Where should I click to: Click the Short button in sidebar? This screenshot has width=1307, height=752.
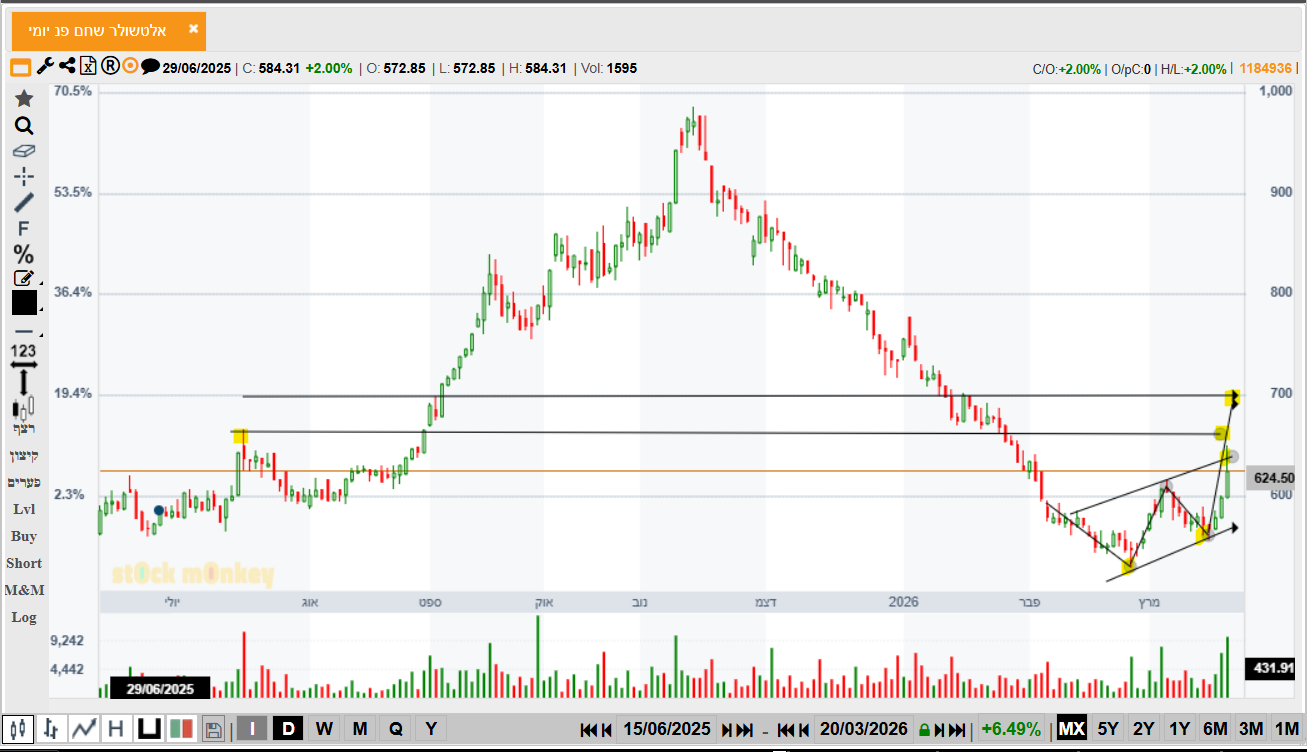[x=24, y=563]
